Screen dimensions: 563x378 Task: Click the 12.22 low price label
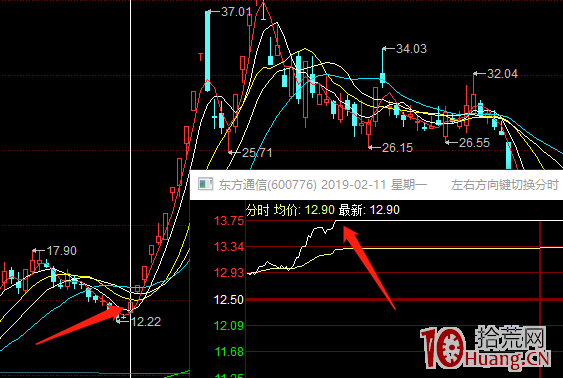146,322
